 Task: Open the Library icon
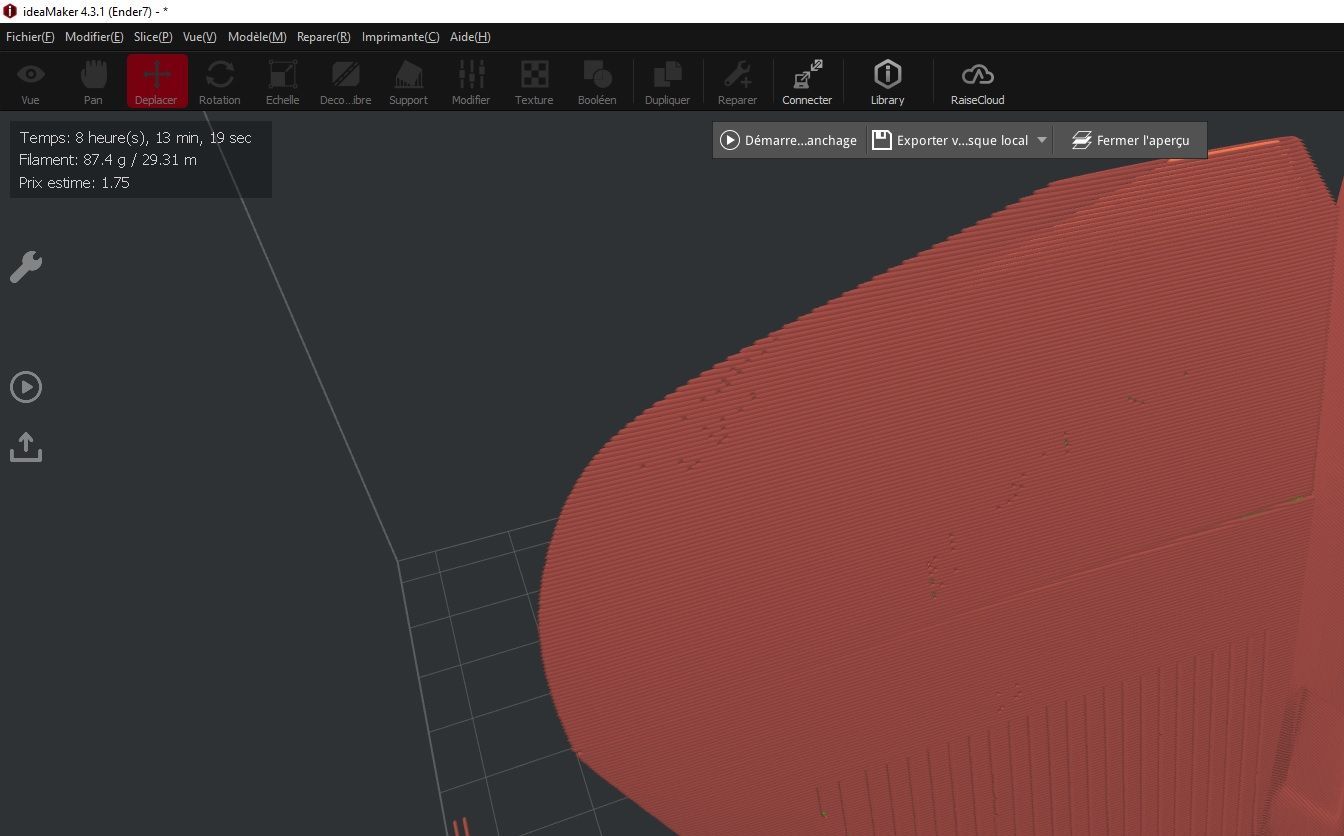[887, 83]
